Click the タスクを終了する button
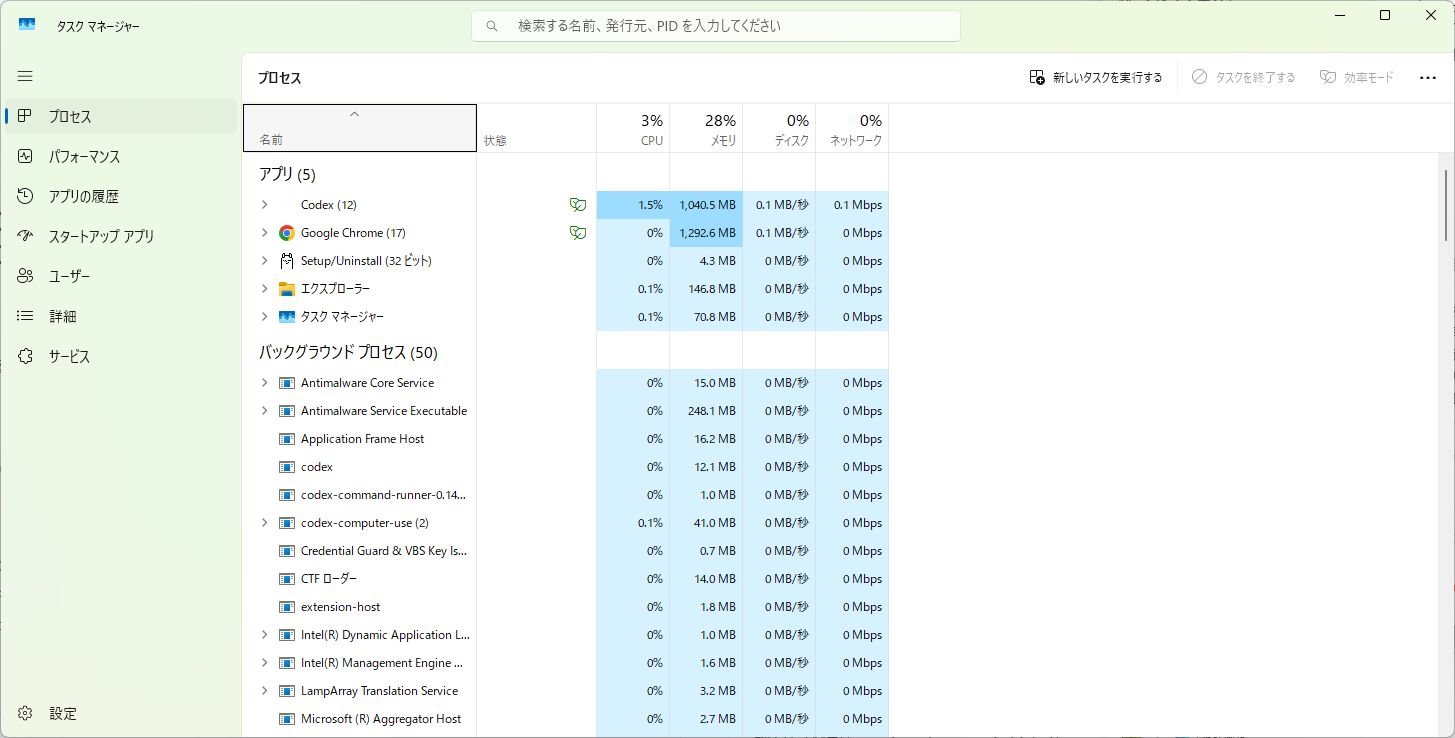Screen dimensions: 1455x738 (x=1243, y=77)
